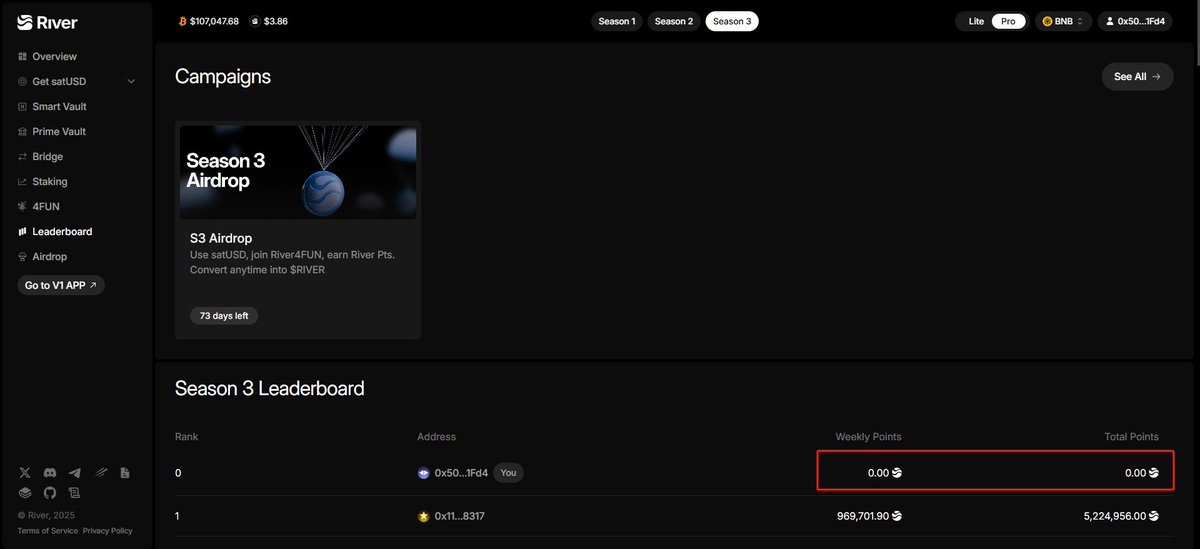
Task: Open the BNB network dropdown
Action: pos(1063,21)
